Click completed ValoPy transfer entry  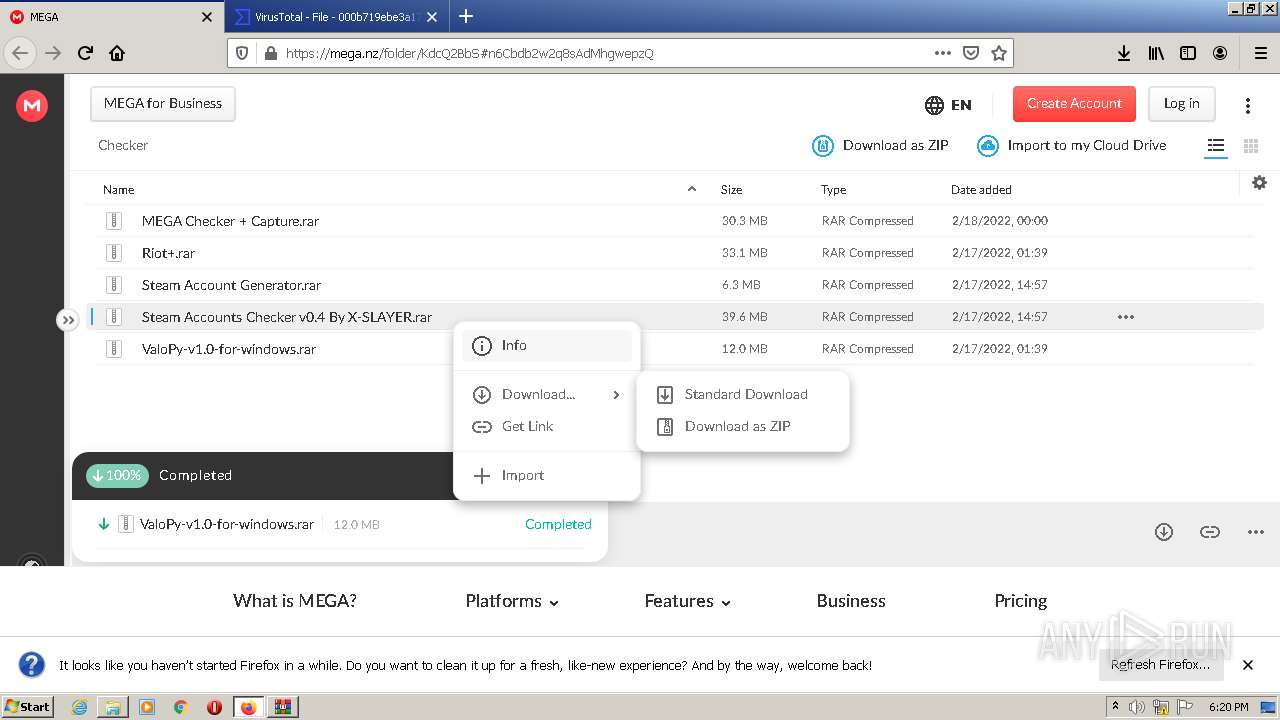[x=340, y=524]
